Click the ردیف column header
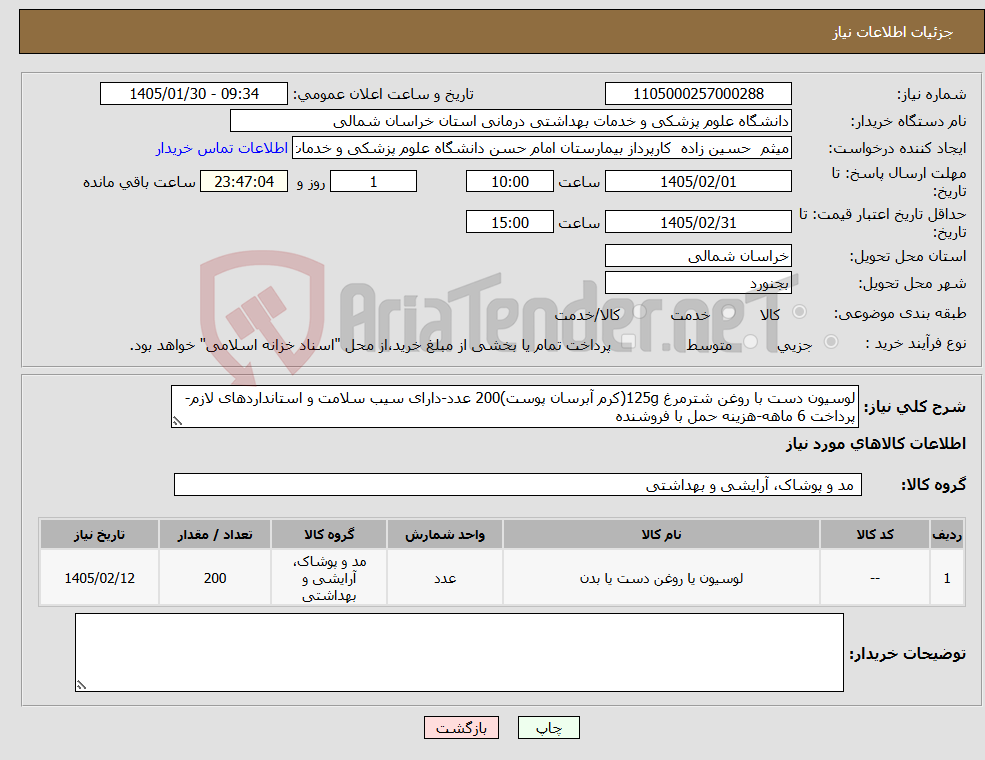The width and height of the screenshot is (985, 760). (947, 535)
